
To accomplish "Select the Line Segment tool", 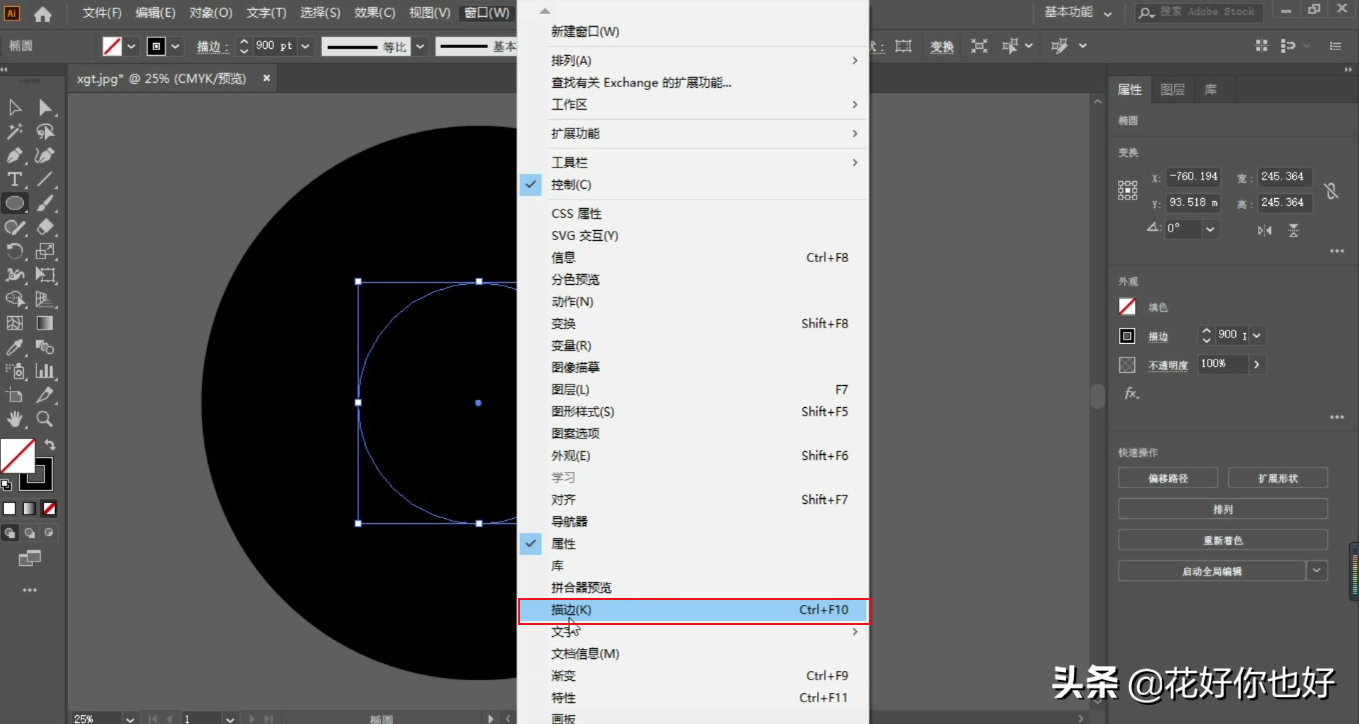I will 45,180.
